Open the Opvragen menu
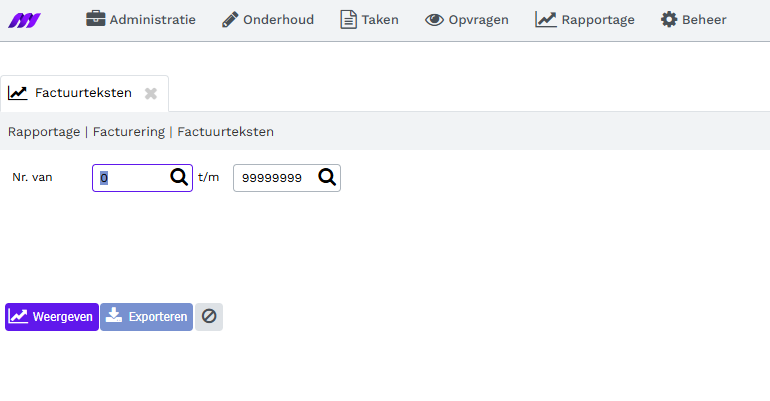 (467, 20)
